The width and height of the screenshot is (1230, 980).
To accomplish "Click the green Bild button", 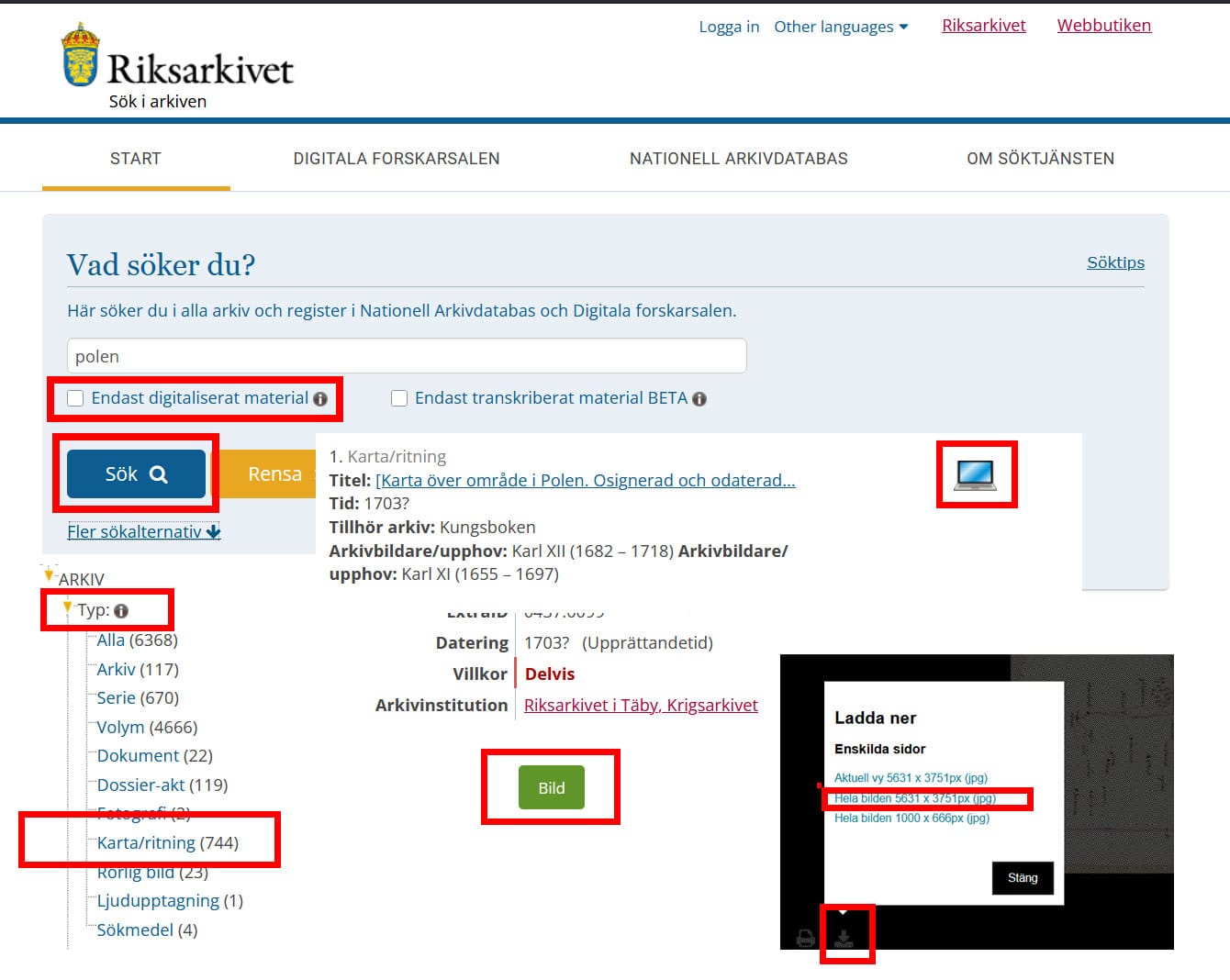I will (x=551, y=787).
